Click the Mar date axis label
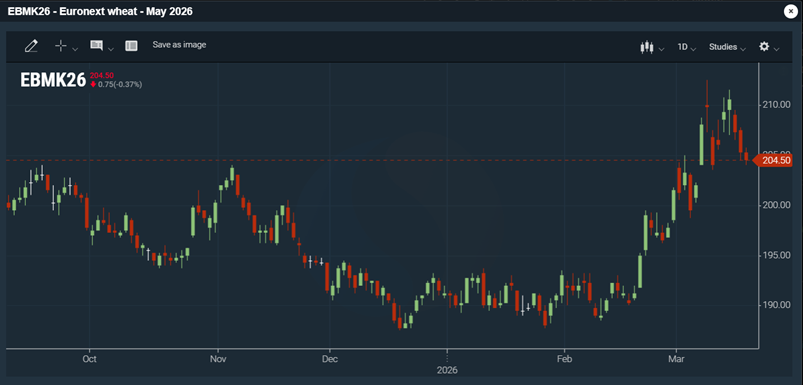The width and height of the screenshot is (803, 385). [x=676, y=358]
